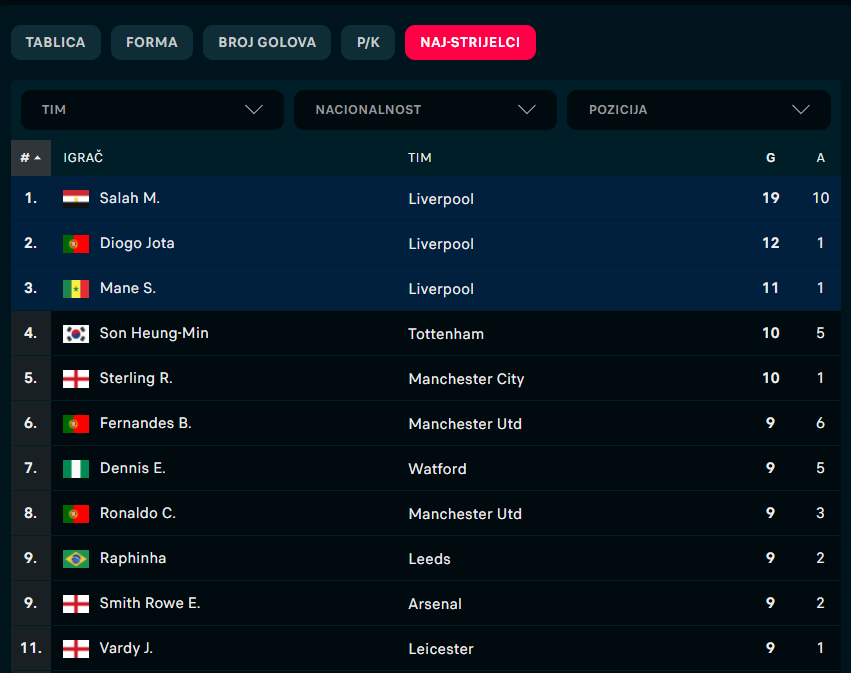Open player Vardy J.
Viewport: 851px width, 673px height.
[x=126, y=649]
